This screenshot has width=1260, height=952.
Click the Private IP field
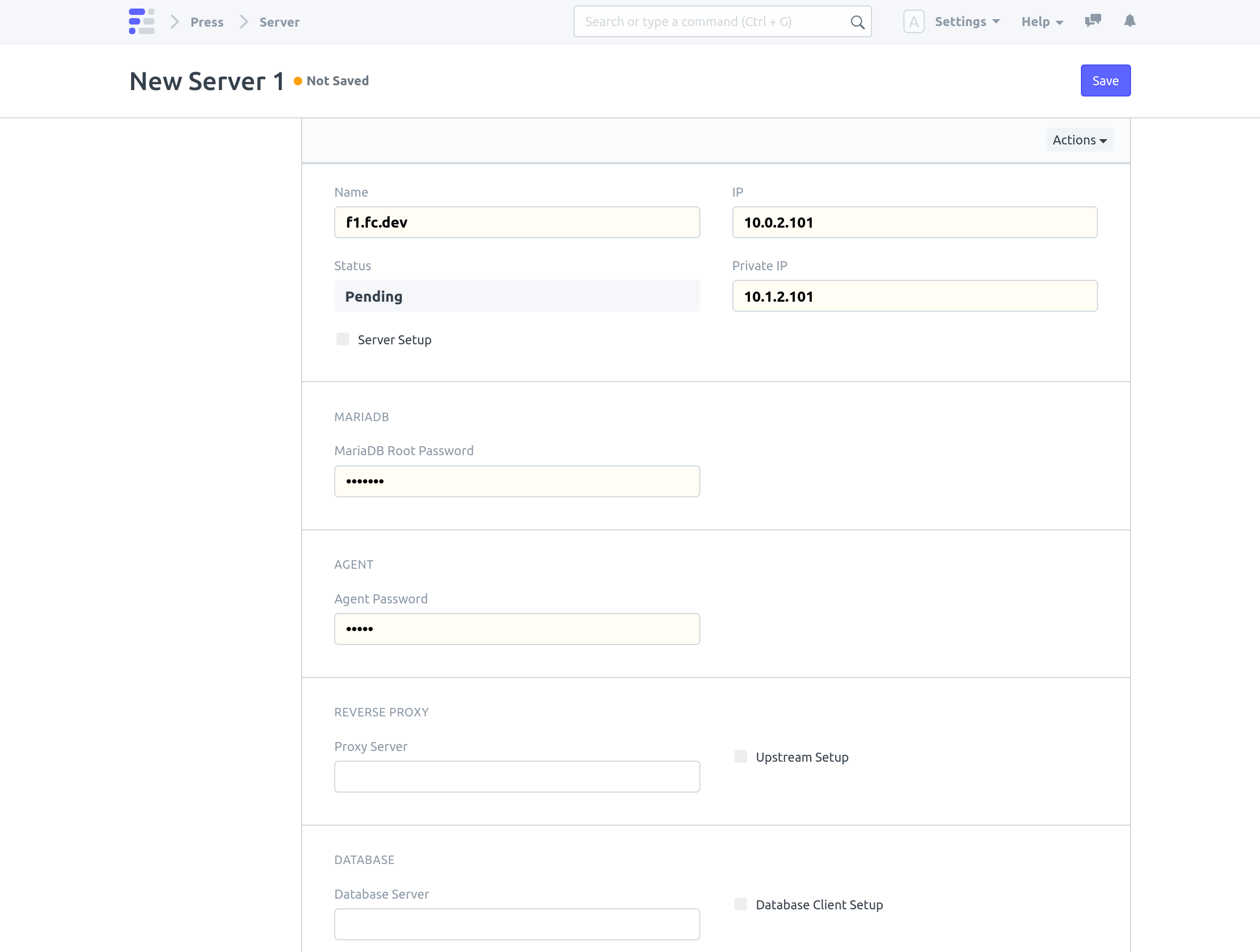(914, 296)
